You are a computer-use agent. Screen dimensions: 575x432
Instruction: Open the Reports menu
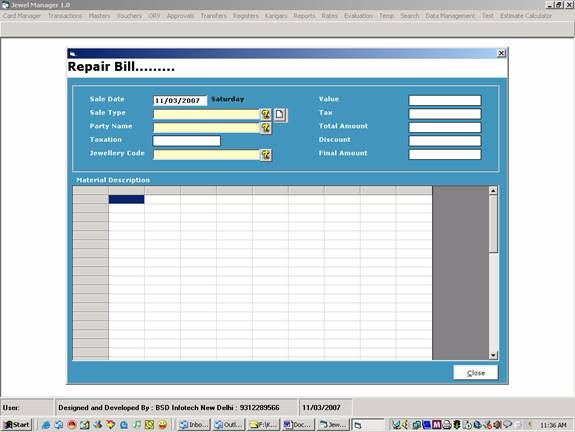[x=304, y=16]
